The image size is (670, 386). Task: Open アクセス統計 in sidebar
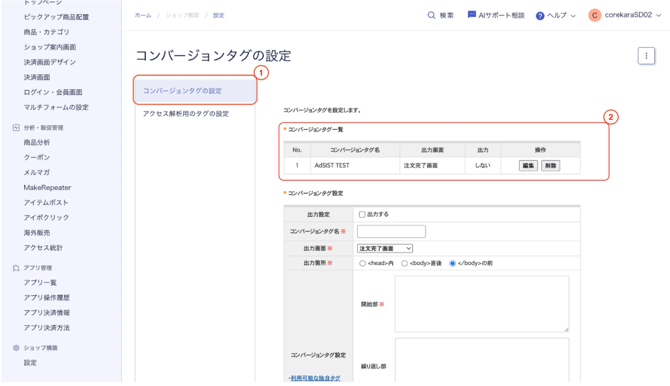pyautogui.click(x=43, y=248)
